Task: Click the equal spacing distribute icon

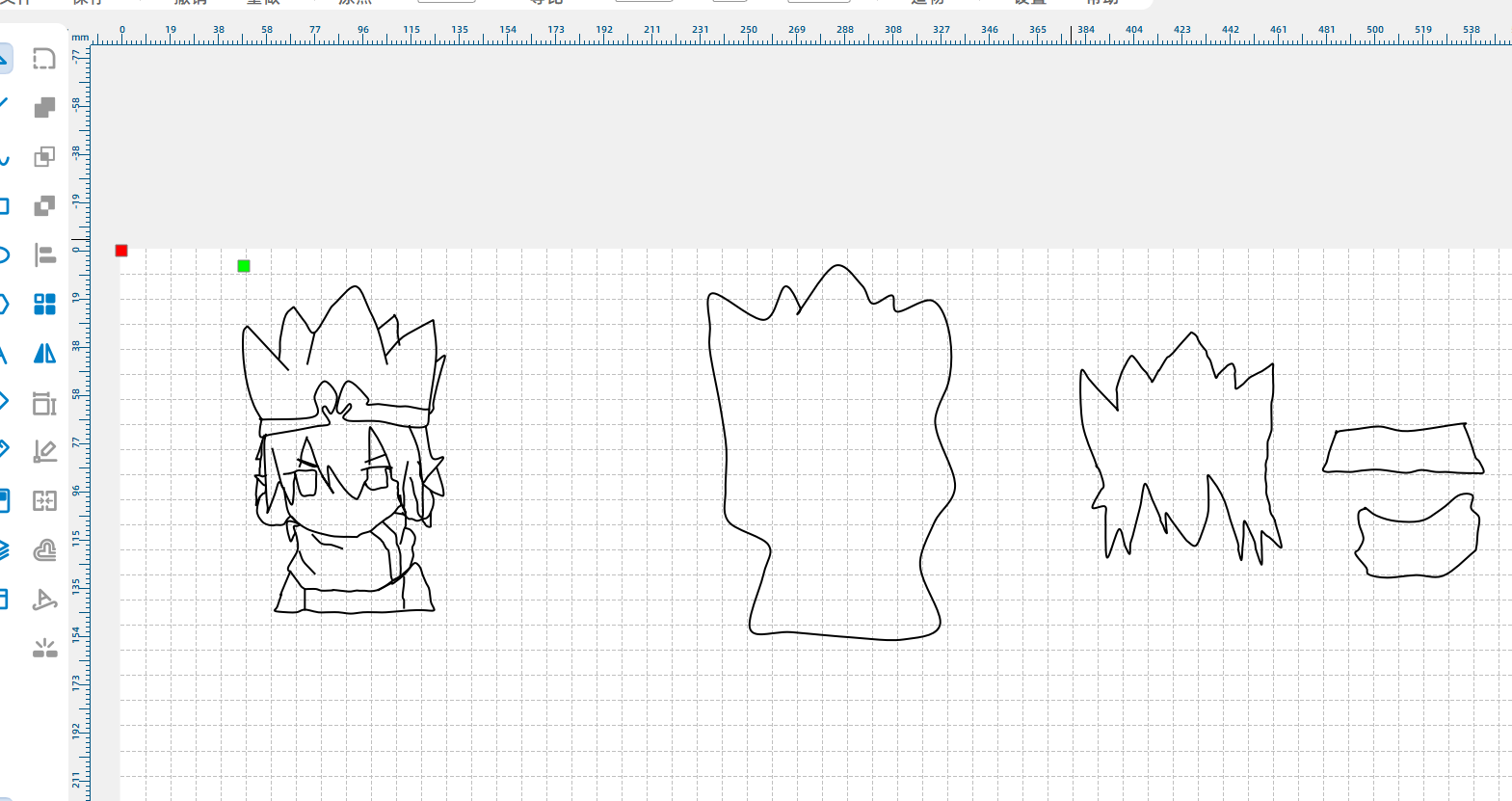Action: tap(44, 501)
